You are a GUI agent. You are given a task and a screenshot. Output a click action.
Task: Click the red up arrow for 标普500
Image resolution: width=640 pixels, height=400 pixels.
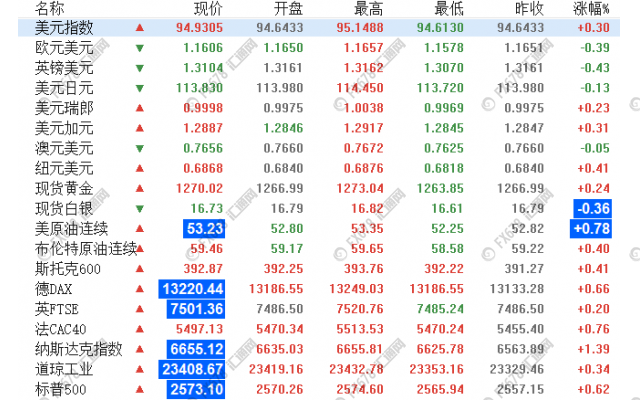[140, 389]
